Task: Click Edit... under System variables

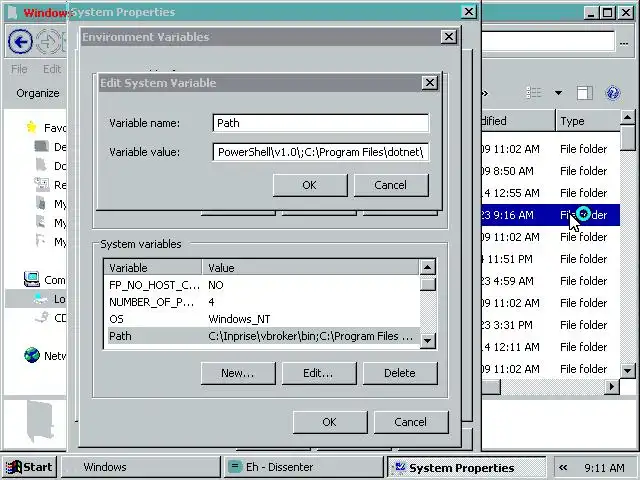Action: (319, 373)
